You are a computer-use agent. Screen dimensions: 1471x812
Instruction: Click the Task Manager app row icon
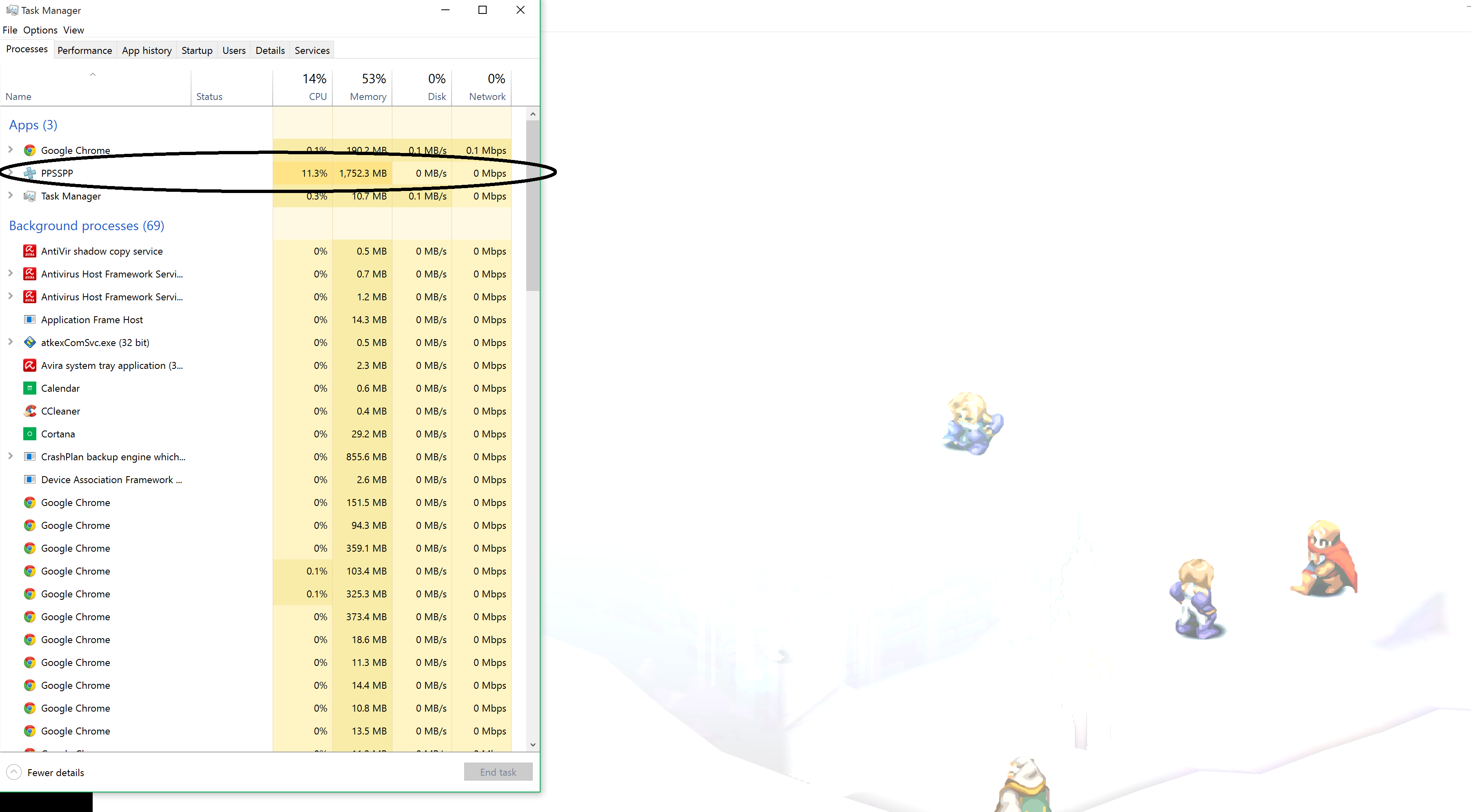pyautogui.click(x=30, y=196)
